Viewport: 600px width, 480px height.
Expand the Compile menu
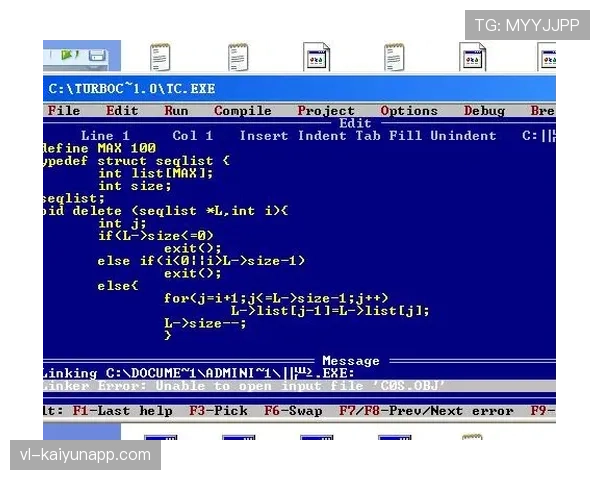(242, 111)
